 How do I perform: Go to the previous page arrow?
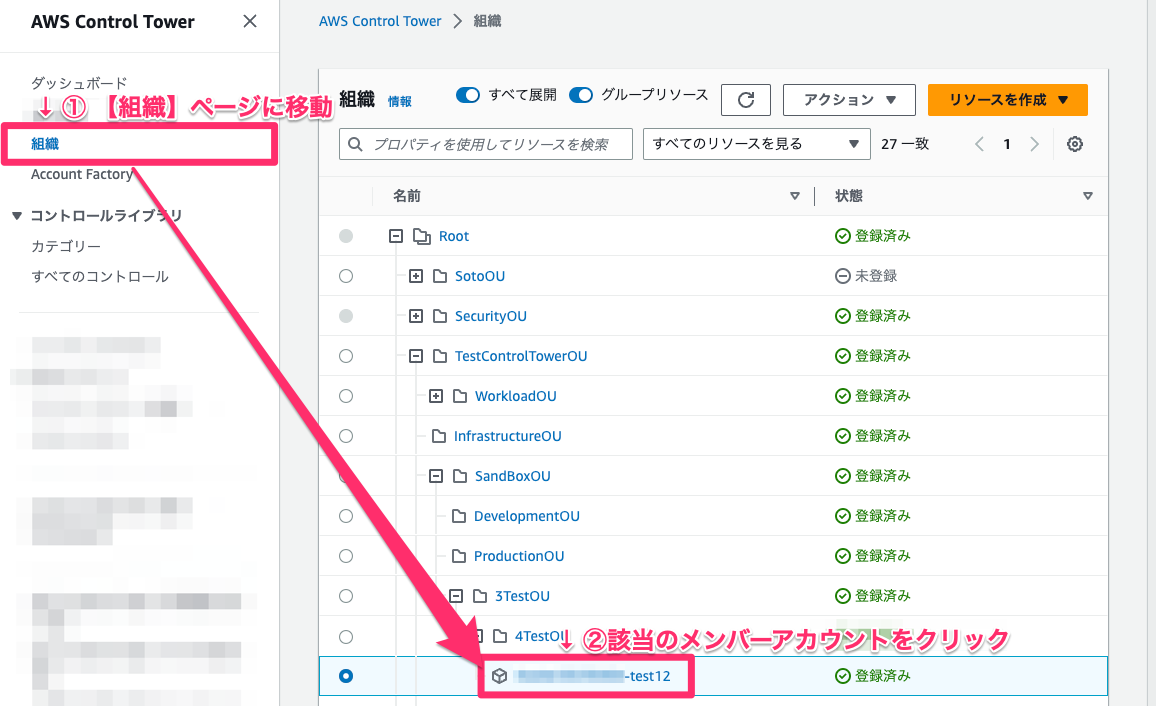pyautogui.click(x=979, y=144)
